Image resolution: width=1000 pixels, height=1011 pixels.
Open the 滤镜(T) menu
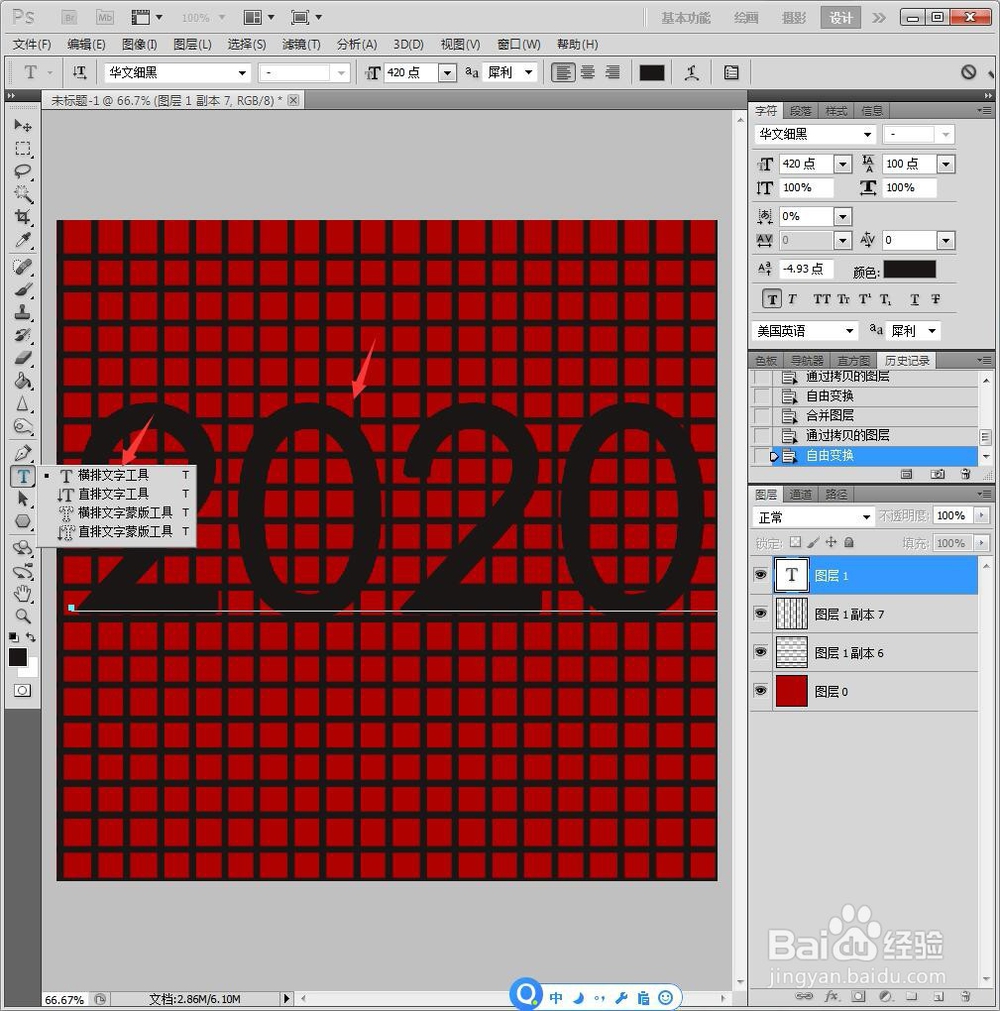tap(301, 44)
